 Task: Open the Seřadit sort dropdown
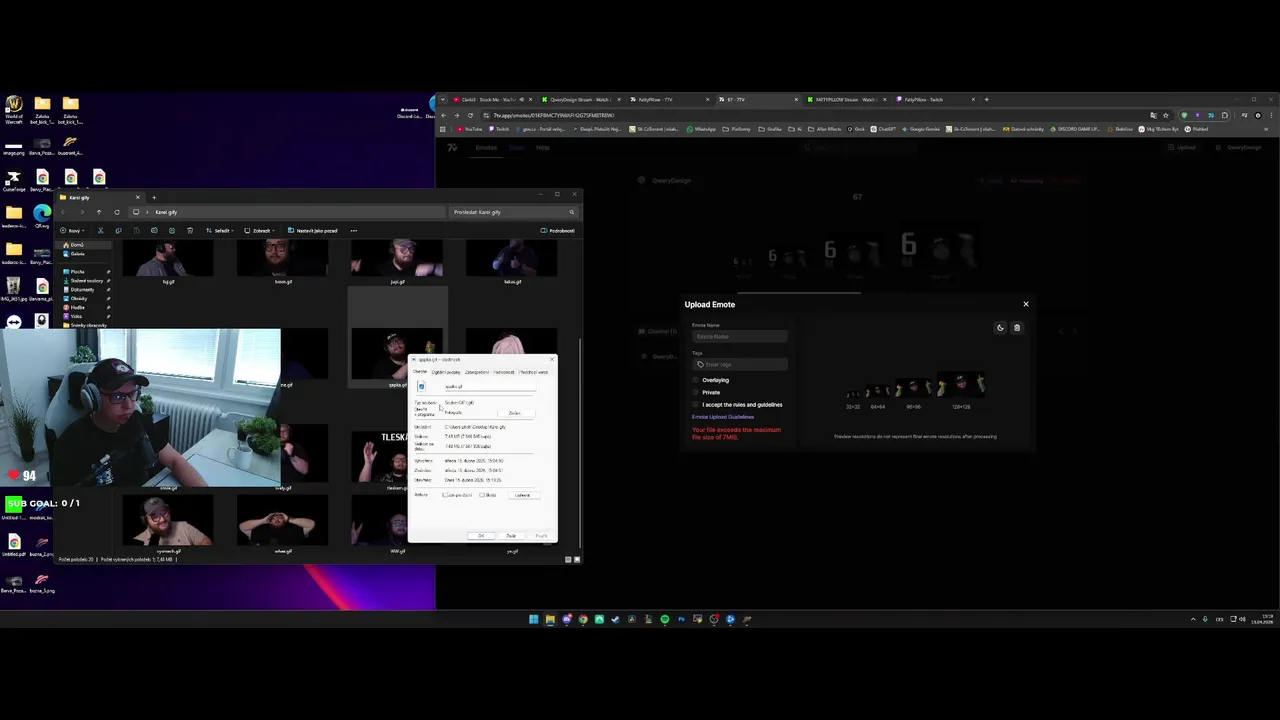(x=220, y=230)
